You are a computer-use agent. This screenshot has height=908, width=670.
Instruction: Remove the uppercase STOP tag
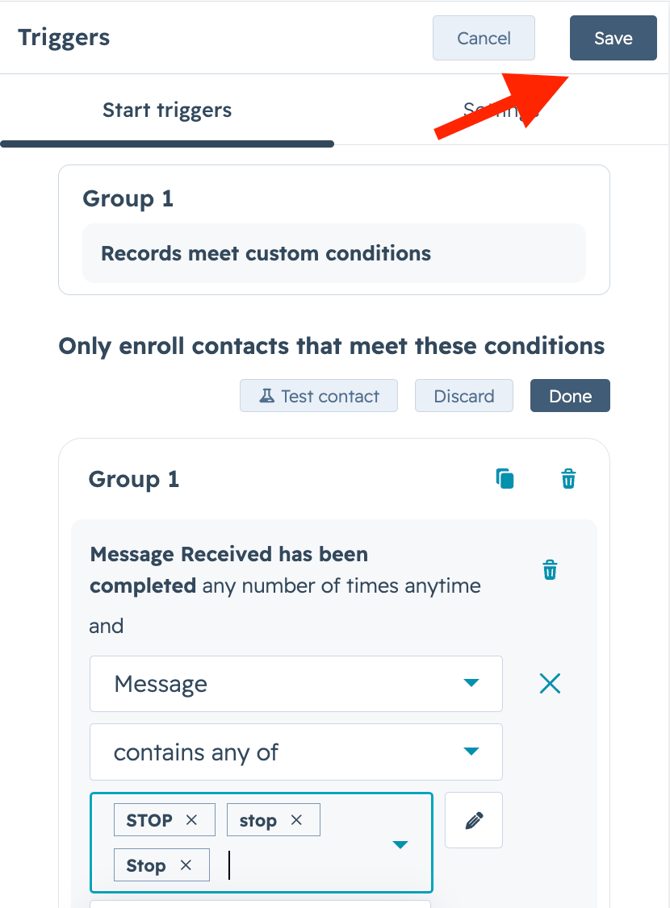click(192, 820)
